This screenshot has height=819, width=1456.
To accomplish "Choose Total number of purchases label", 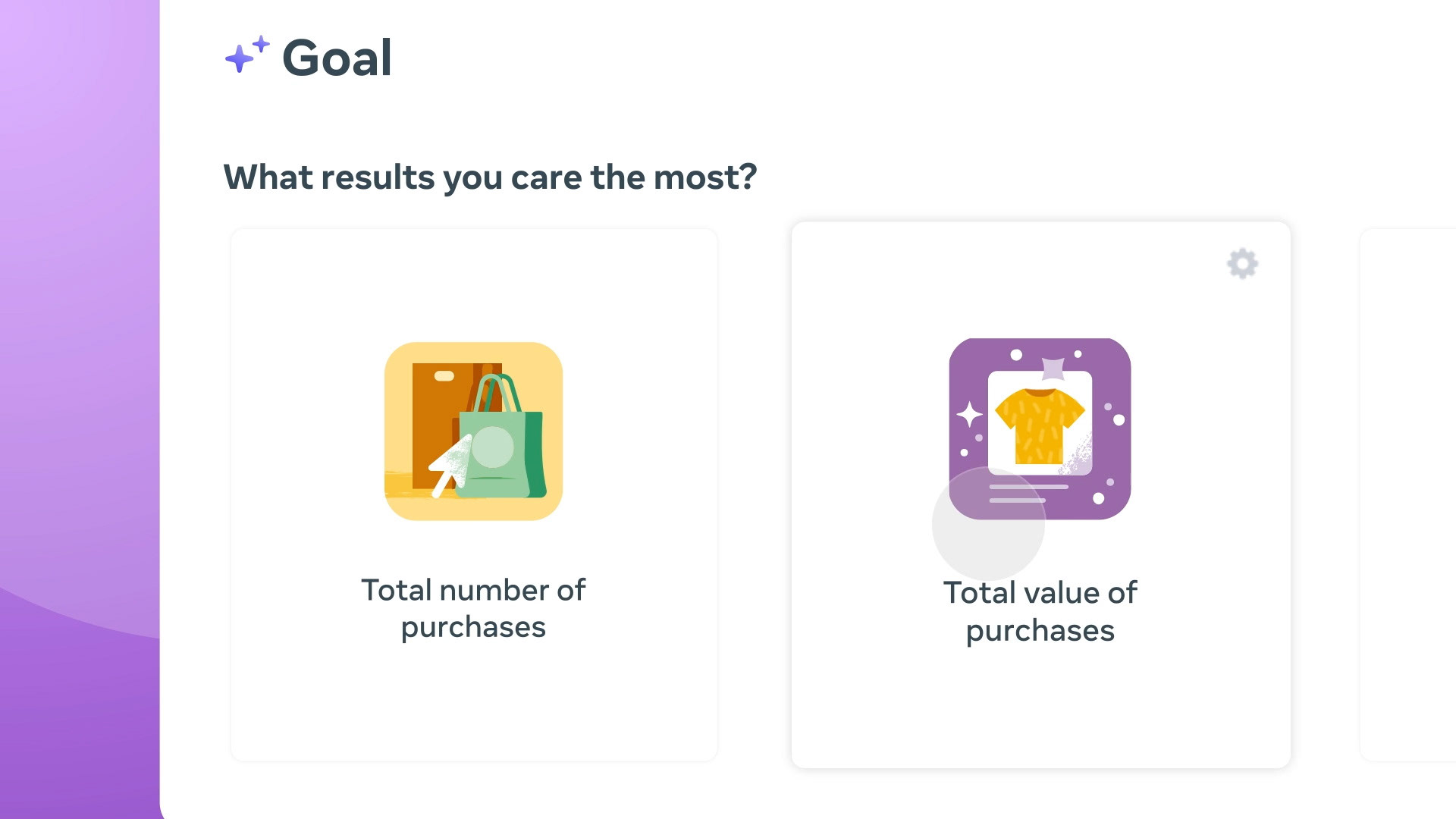I will pyautogui.click(x=473, y=608).
